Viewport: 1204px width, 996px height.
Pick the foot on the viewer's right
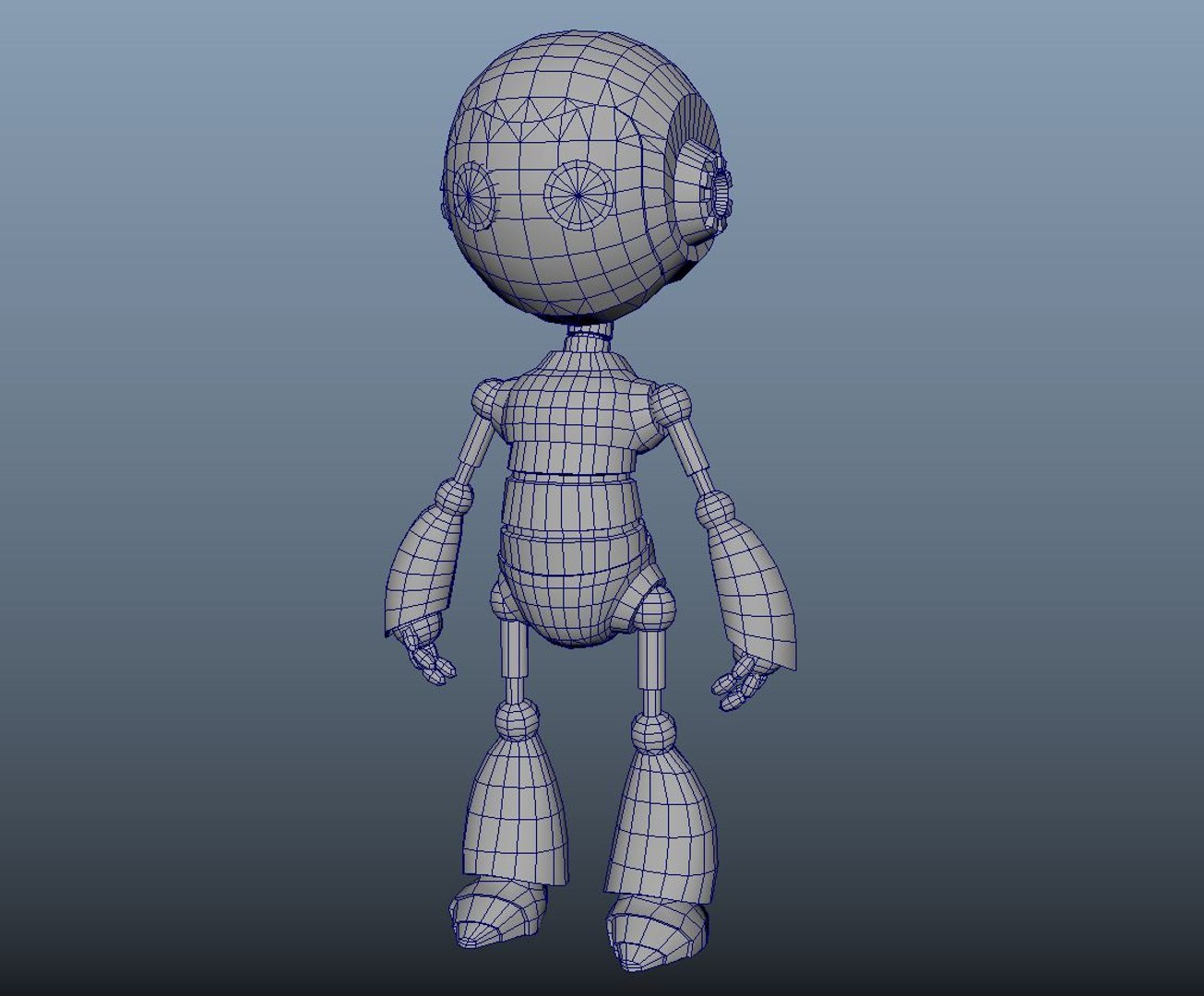pos(657,931)
